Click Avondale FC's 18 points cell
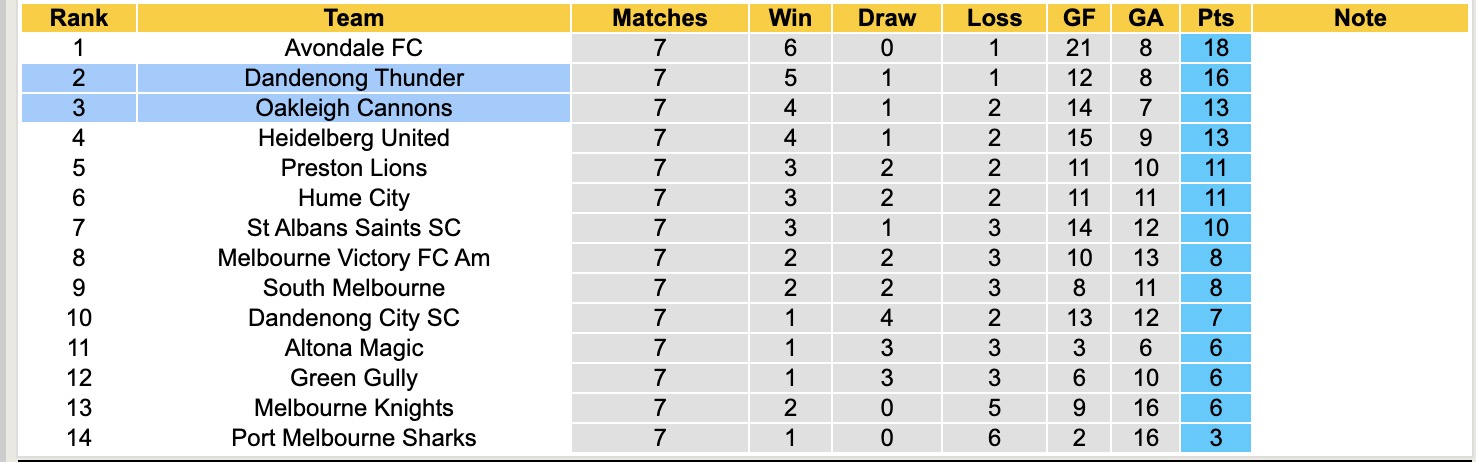 pyautogui.click(x=1215, y=48)
